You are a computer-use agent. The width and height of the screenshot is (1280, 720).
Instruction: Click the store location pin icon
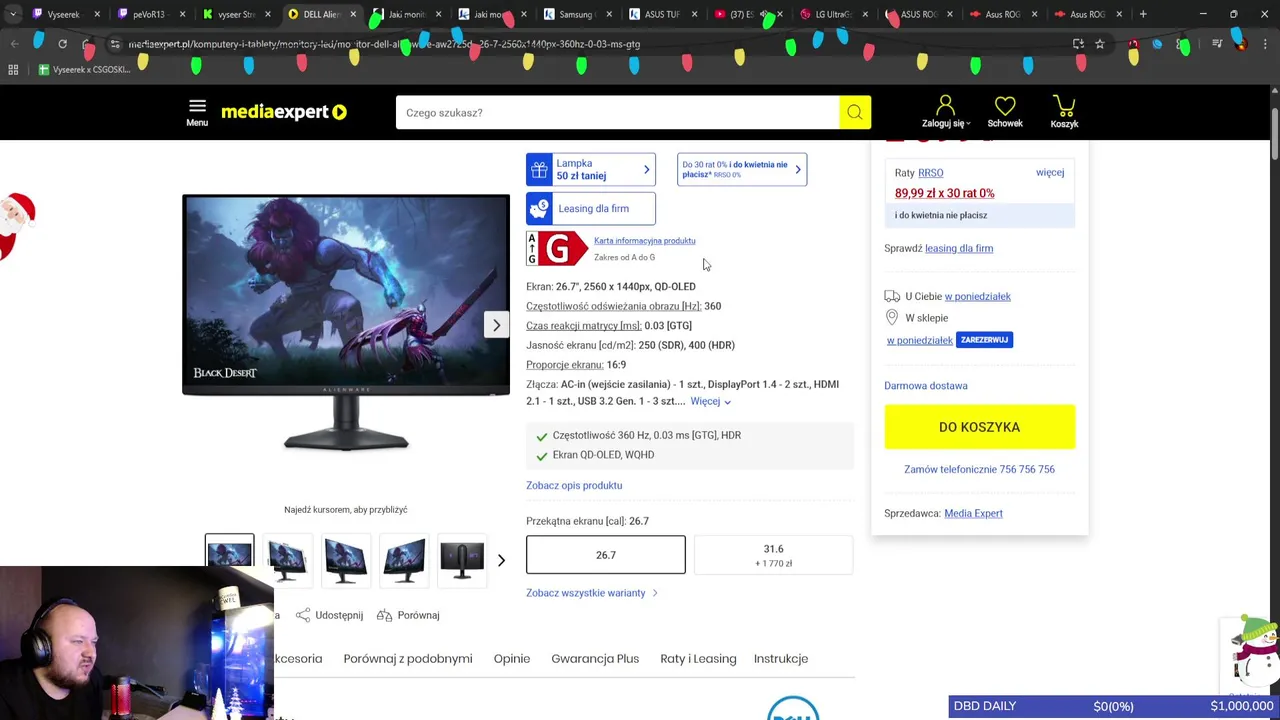click(x=892, y=317)
